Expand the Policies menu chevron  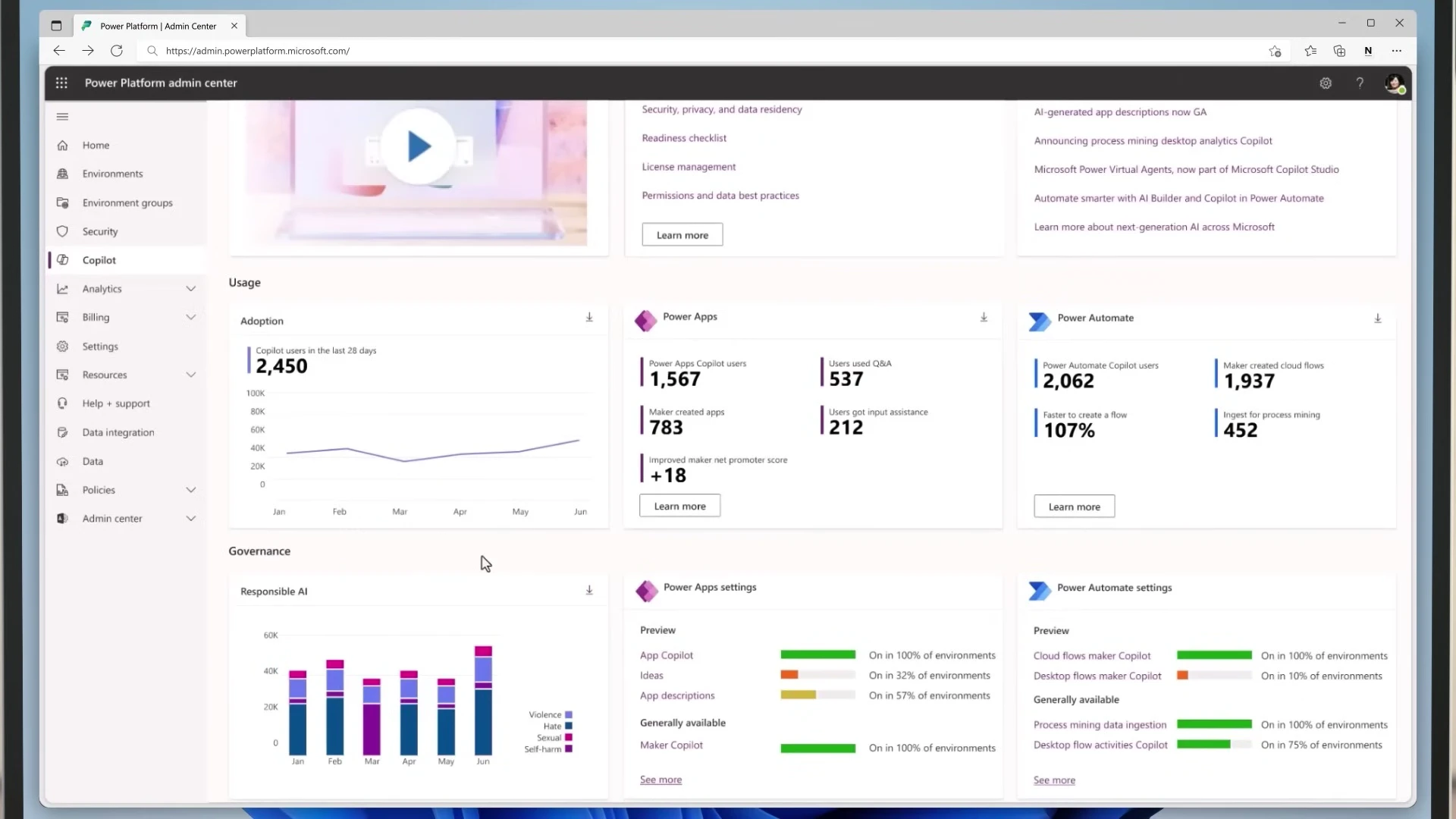tap(191, 490)
